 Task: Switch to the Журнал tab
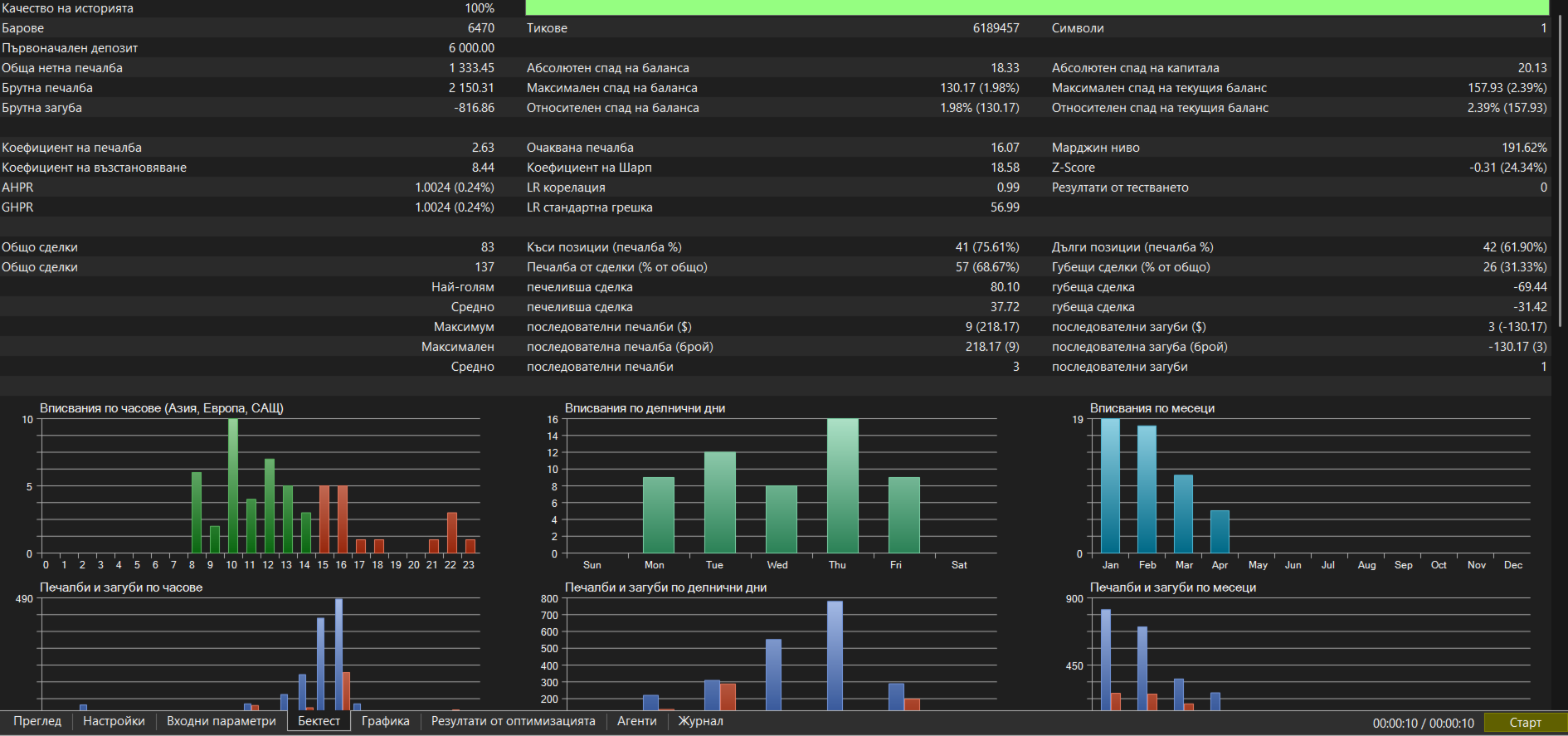701,721
